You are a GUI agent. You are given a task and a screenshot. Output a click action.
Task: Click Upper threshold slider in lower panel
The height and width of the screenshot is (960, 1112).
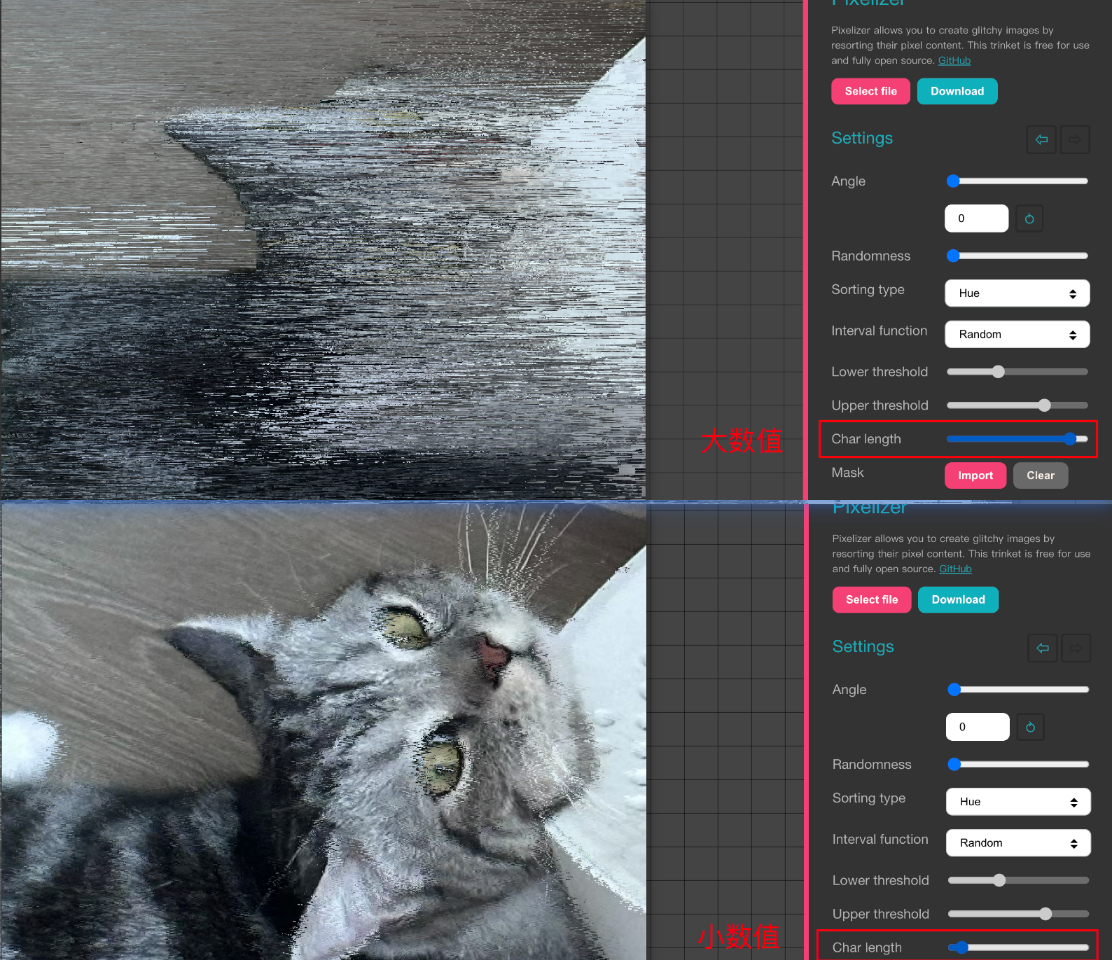pos(1018,914)
